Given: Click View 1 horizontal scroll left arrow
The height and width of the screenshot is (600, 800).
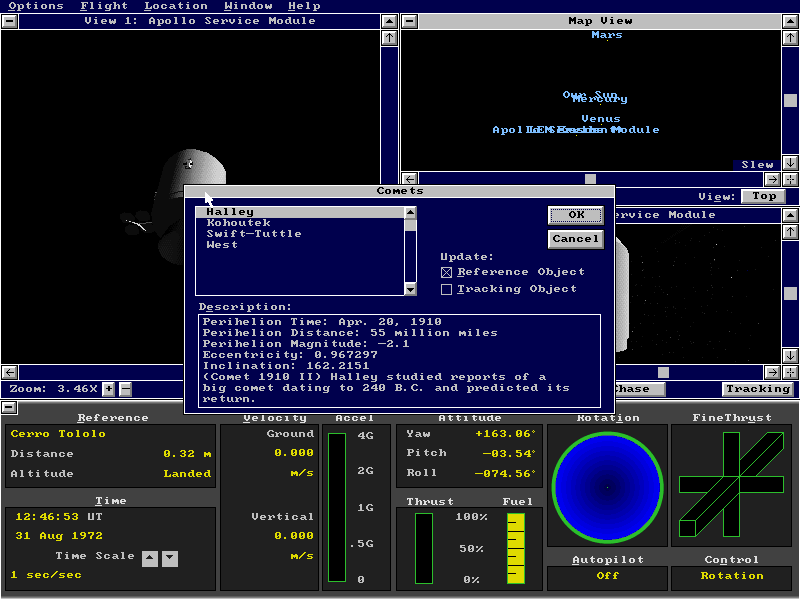Looking at the screenshot, I should [x=10, y=372].
